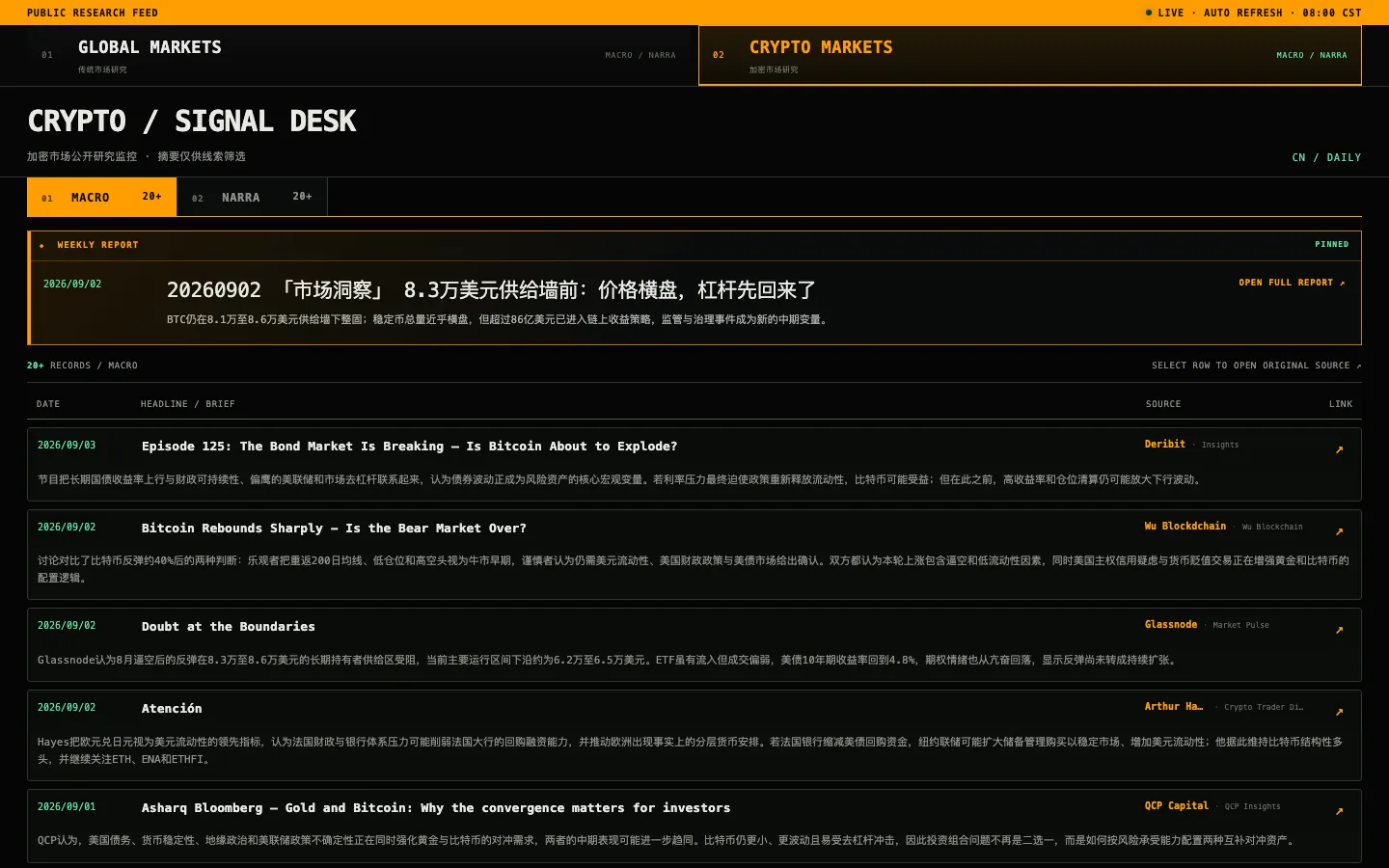
Task: Click the PUBLIC RESEARCH FEED label
Action: (x=93, y=13)
